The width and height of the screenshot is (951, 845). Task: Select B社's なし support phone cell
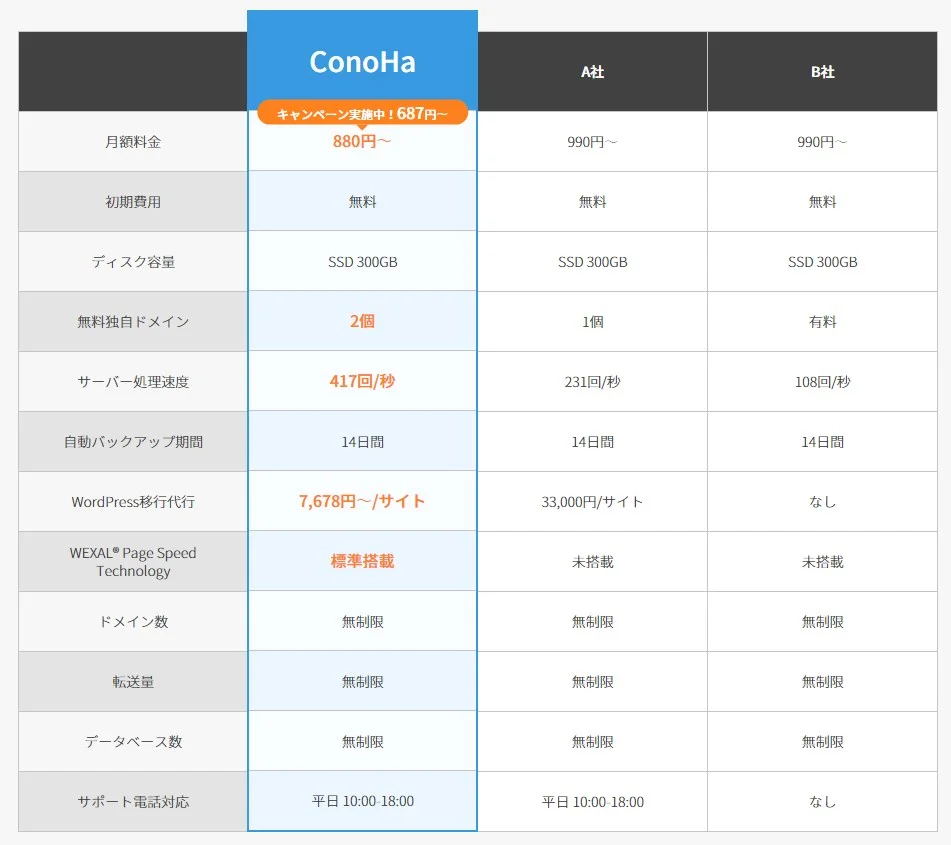(x=822, y=801)
